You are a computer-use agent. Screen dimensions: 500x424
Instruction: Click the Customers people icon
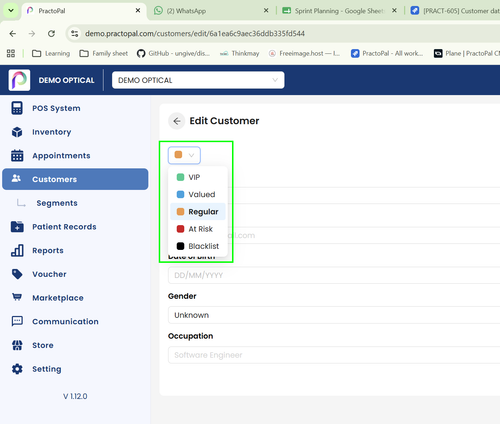click(x=16, y=178)
